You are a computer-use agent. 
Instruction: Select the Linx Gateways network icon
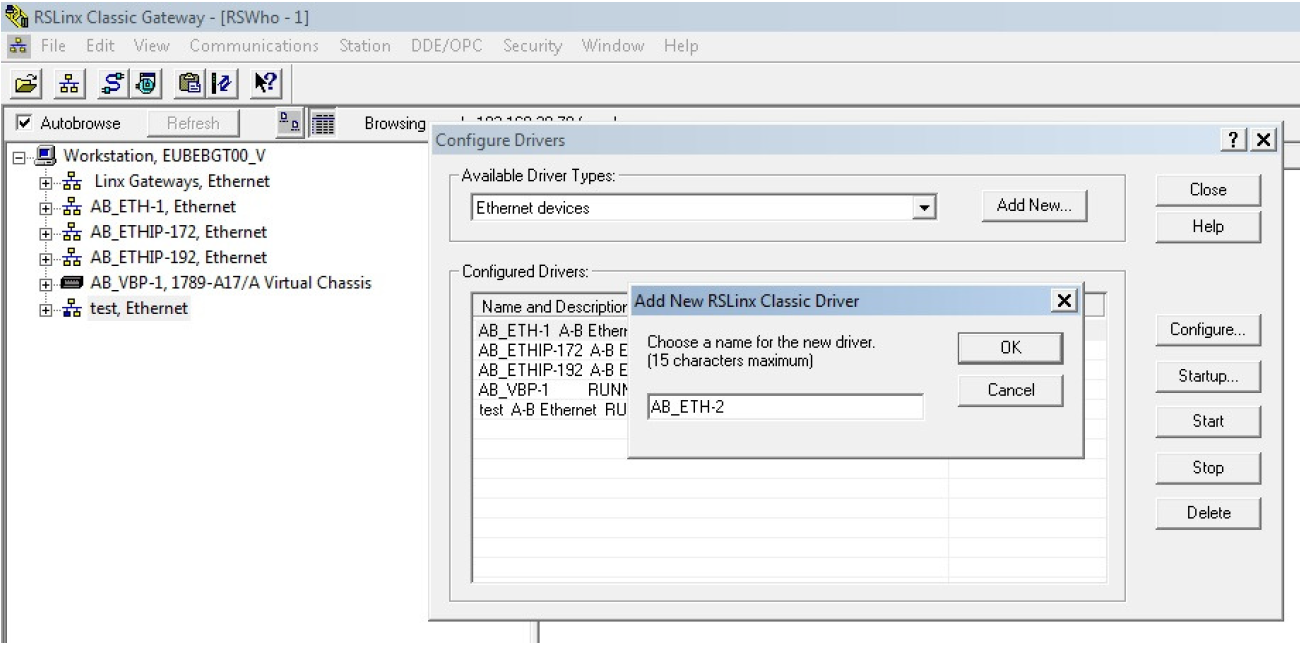pyautogui.click(x=73, y=182)
